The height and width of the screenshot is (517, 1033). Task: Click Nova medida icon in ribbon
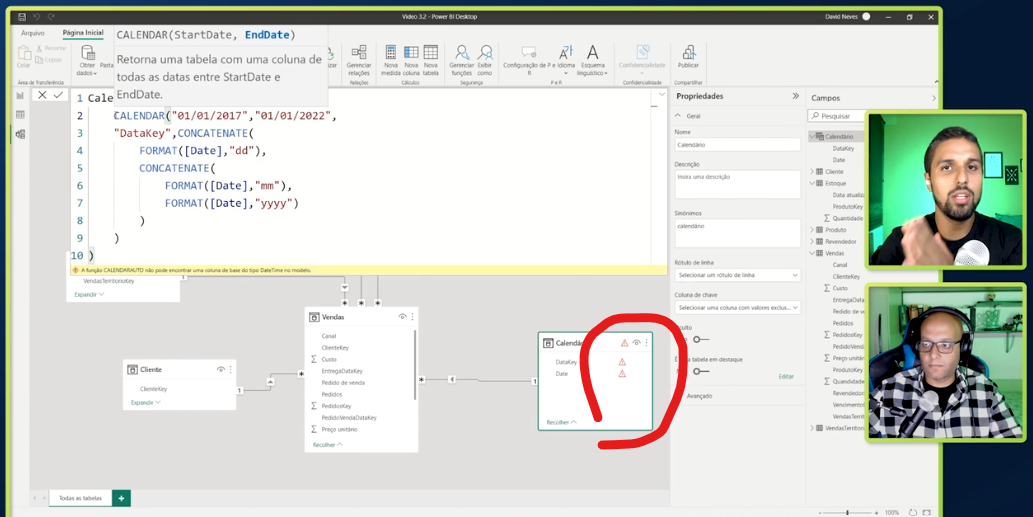[390, 54]
